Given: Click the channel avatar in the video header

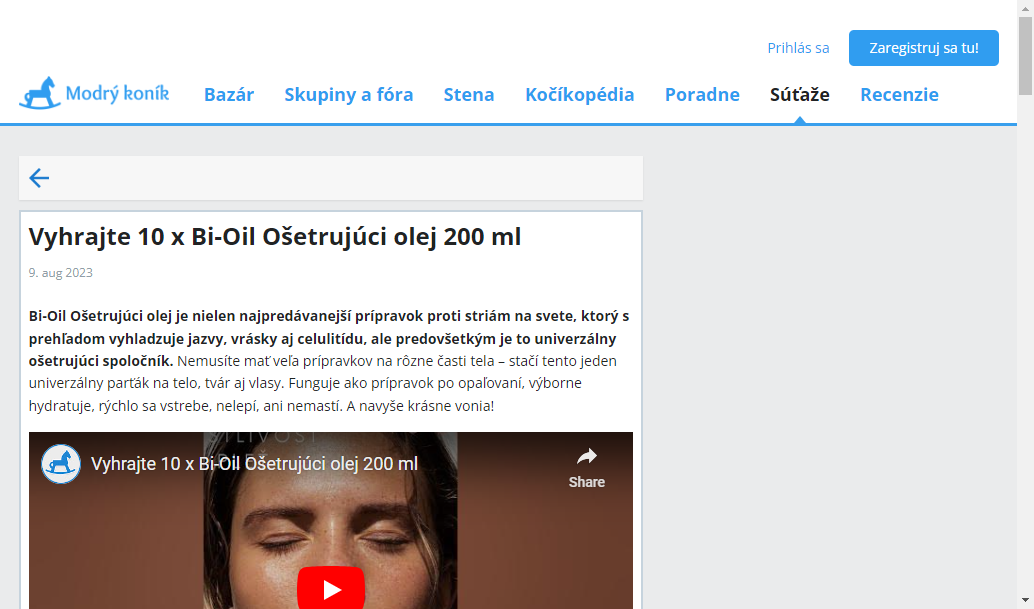Looking at the screenshot, I should point(61,464).
